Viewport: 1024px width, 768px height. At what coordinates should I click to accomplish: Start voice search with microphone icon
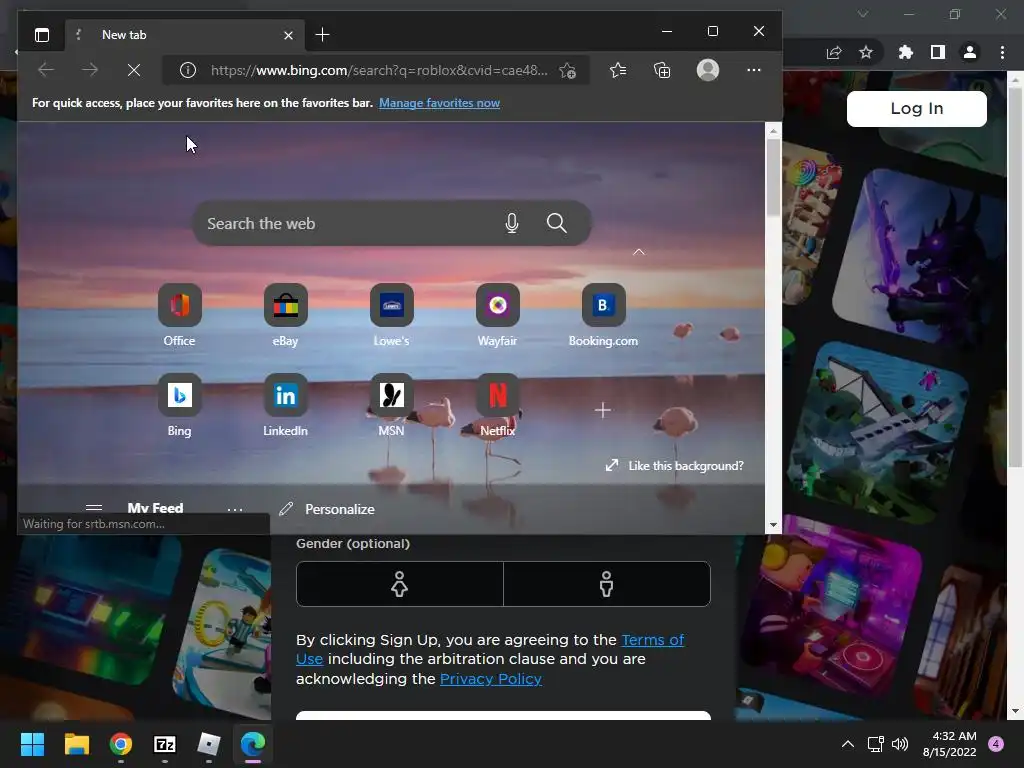point(512,223)
